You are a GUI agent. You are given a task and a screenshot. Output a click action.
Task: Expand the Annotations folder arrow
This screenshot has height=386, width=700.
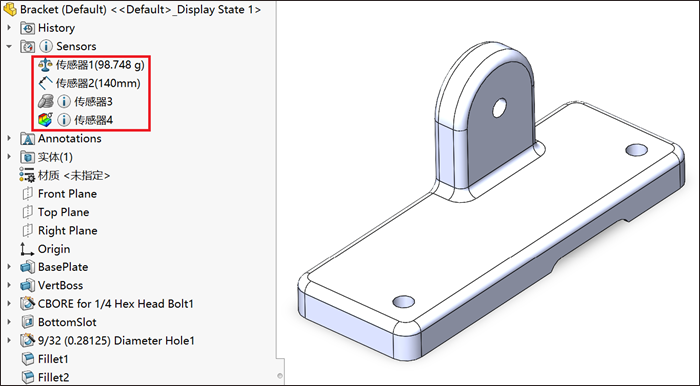[9, 138]
